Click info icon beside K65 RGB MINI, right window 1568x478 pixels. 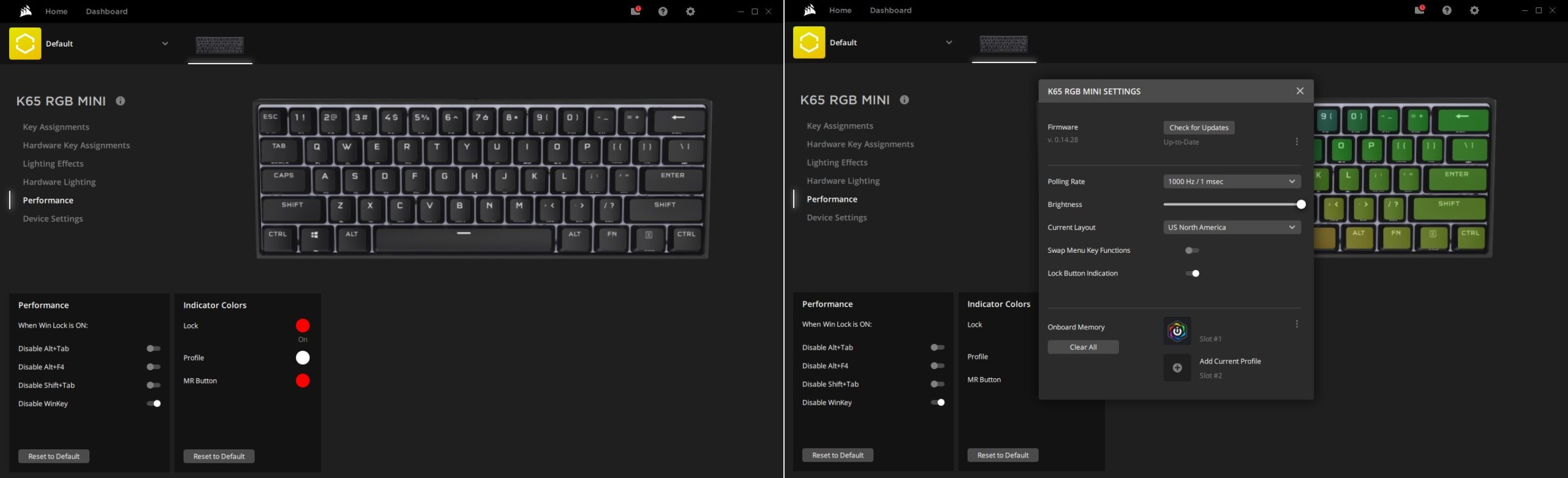[x=905, y=100]
